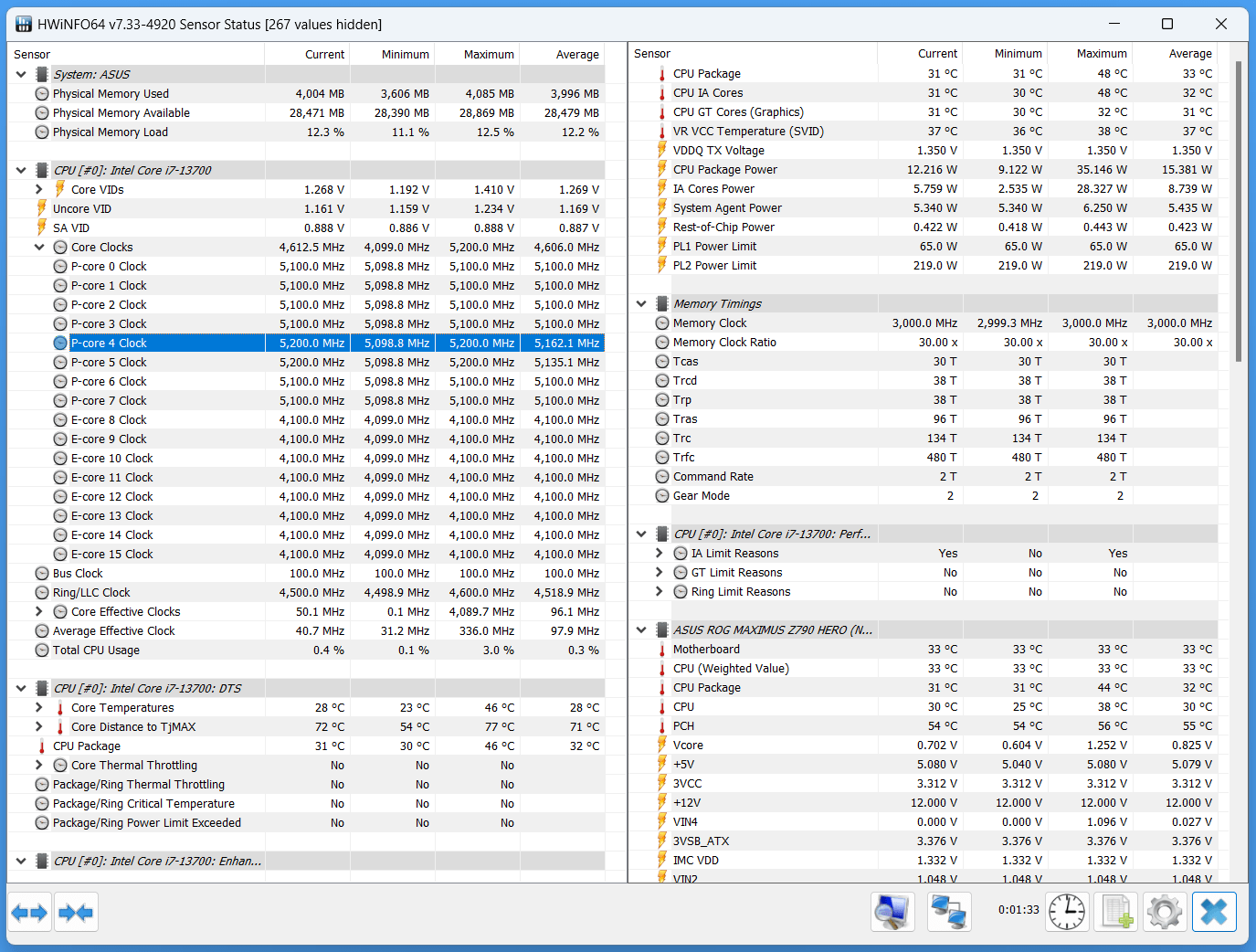1256x952 pixels.
Task: Select the Command Rate row
Action: 924,476
